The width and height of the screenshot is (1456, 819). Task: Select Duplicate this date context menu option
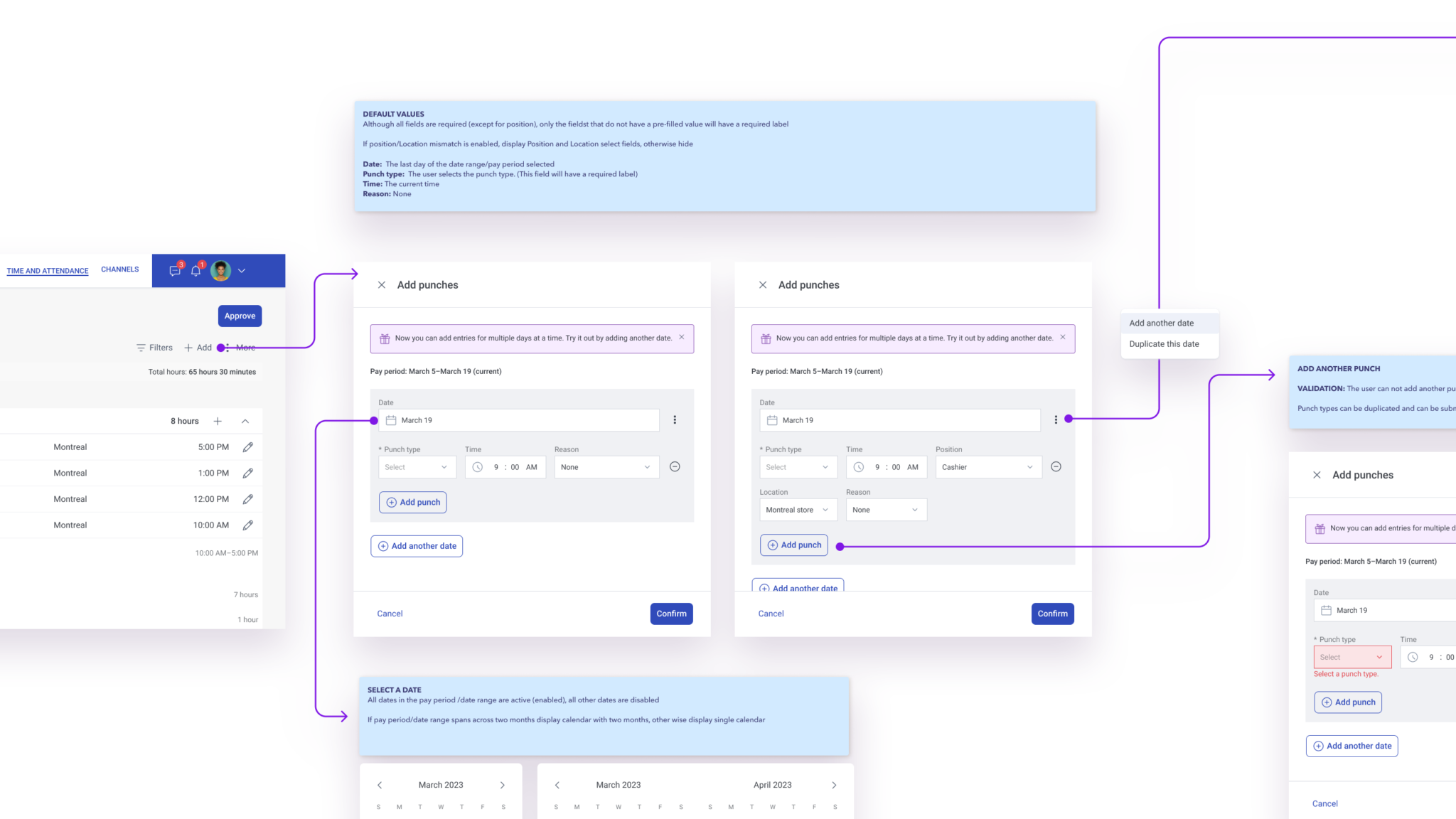[x=1164, y=343]
